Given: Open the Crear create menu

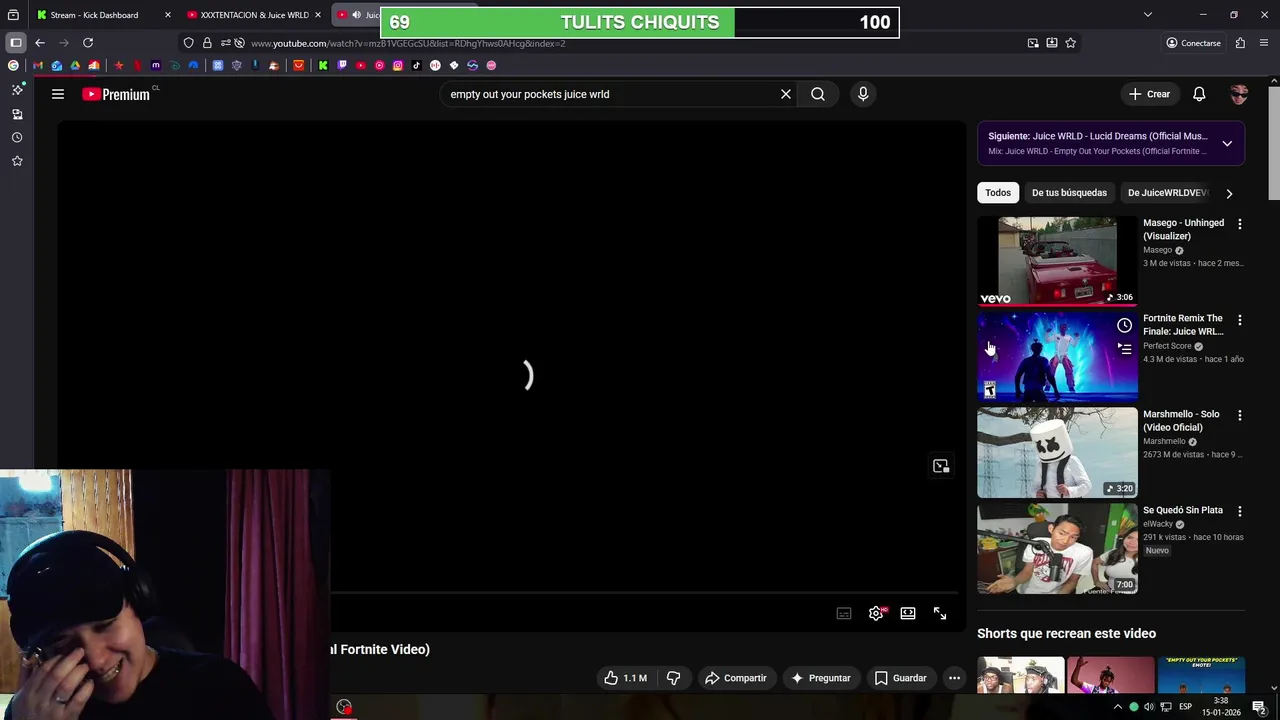Looking at the screenshot, I should (x=1149, y=94).
